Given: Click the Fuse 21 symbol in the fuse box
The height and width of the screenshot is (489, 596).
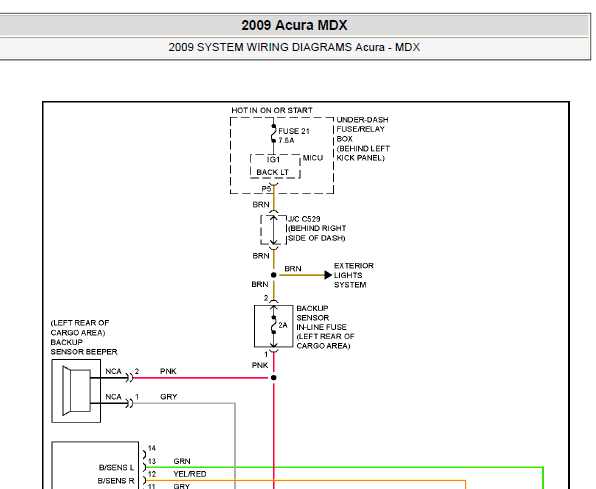Looking at the screenshot, I should [x=274, y=133].
